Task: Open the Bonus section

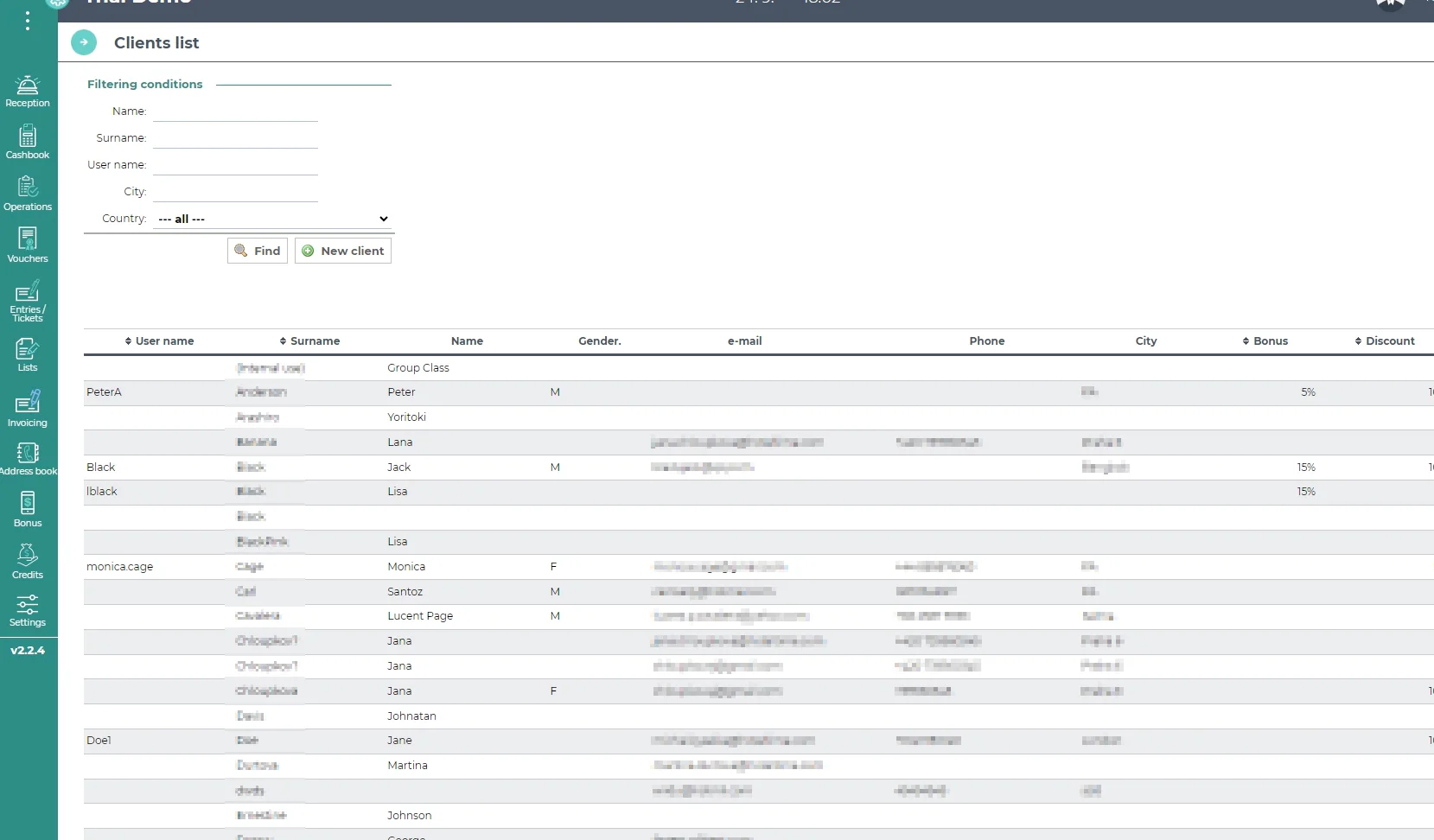Action: 28,510
